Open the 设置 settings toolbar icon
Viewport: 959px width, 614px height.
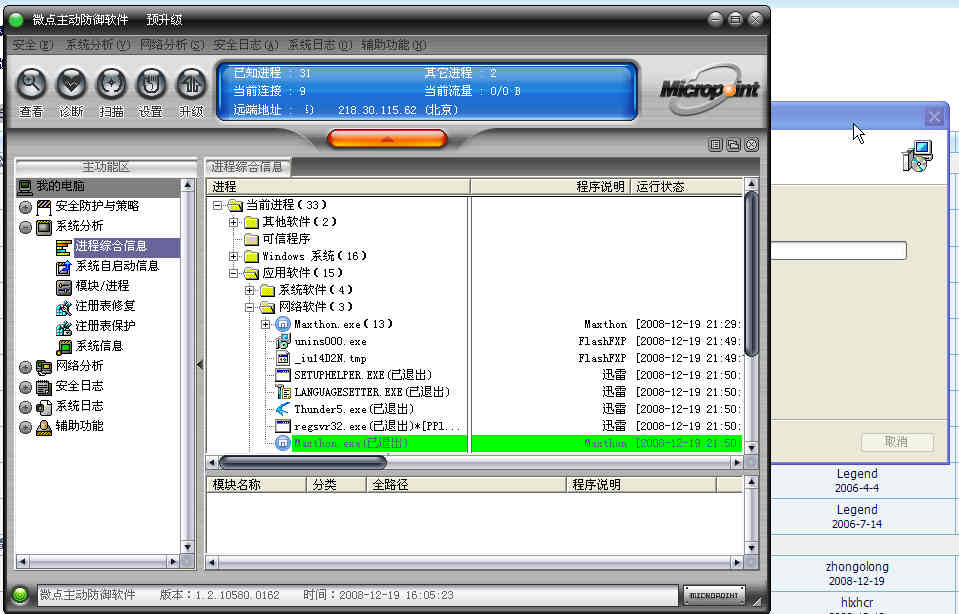(151, 84)
